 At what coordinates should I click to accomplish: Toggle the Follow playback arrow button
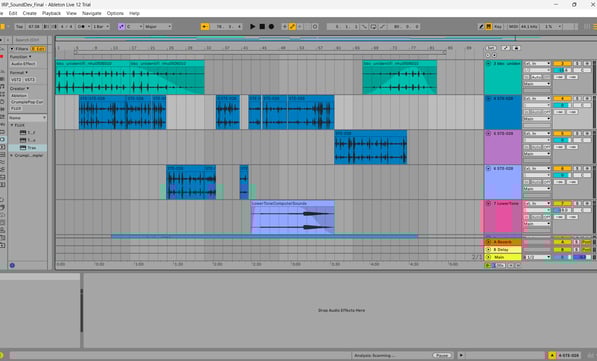point(205,27)
